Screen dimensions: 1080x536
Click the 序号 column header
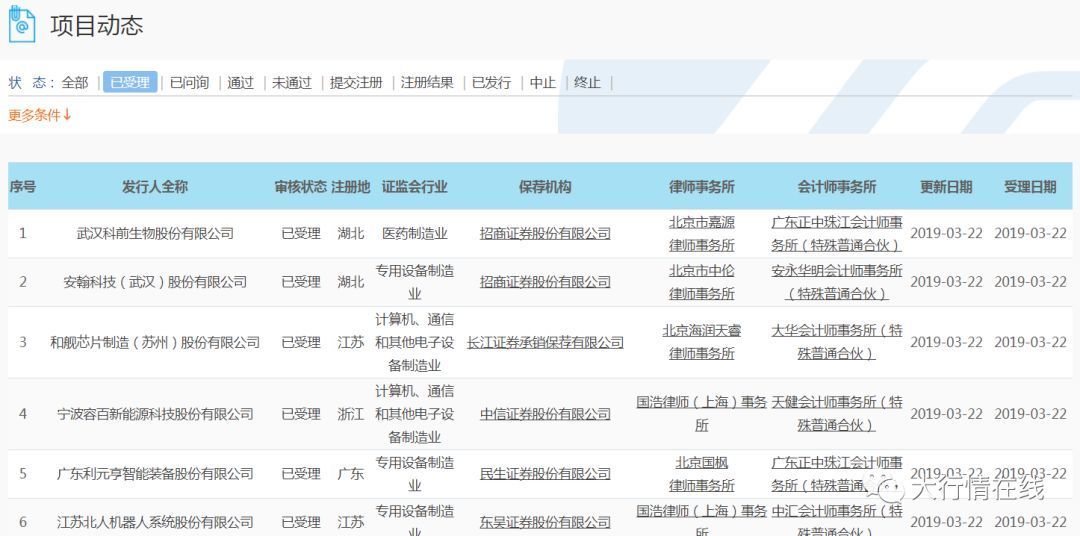tap(23, 187)
